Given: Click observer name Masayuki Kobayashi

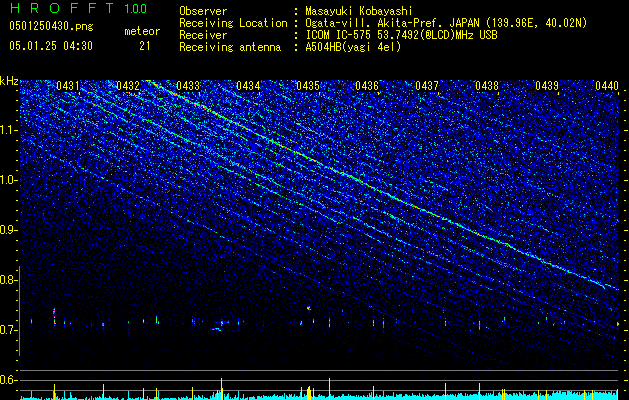Looking at the screenshot, I should pyautogui.click(x=359, y=11).
